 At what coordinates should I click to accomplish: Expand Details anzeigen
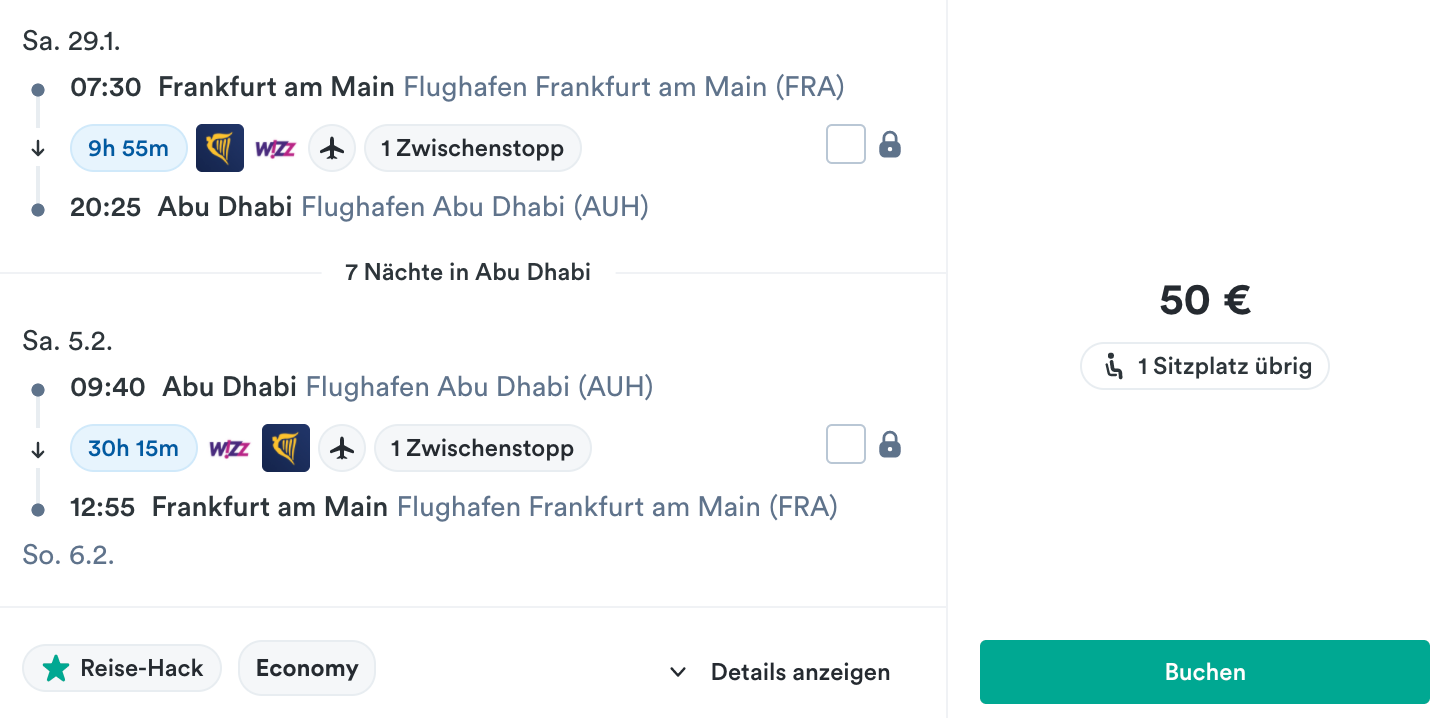[780, 672]
